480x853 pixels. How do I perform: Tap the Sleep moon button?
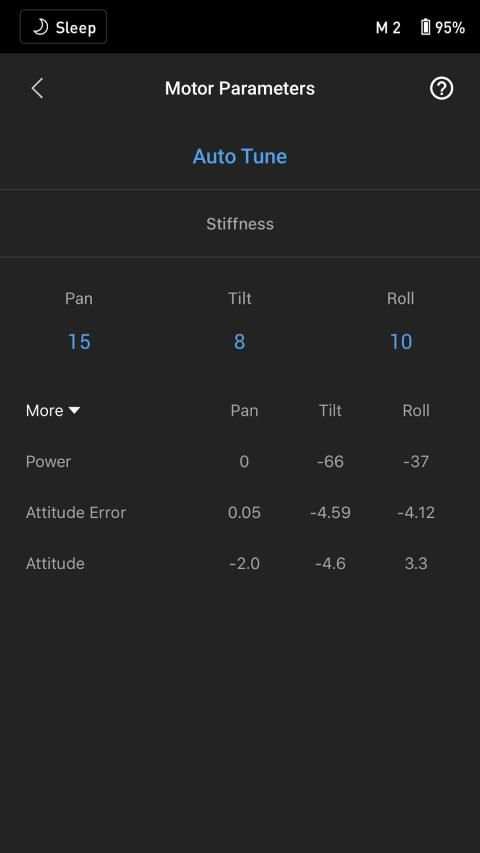pos(64,27)
